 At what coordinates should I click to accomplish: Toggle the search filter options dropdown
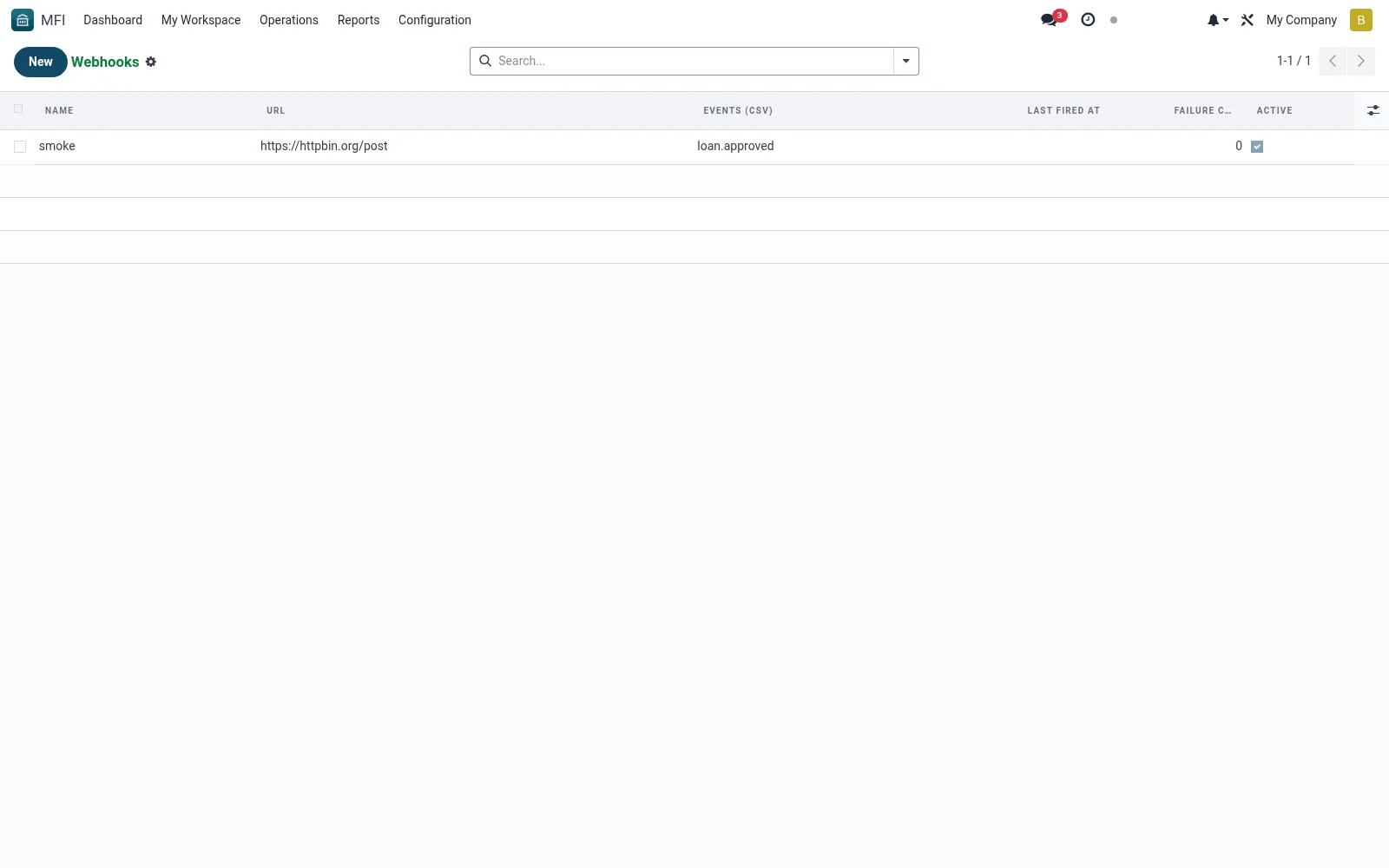pyautogui.click(x=905, y=61)
